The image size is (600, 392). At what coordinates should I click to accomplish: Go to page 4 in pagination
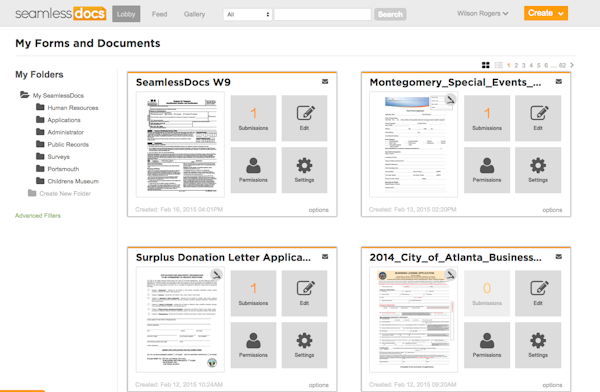coord(531,65)
